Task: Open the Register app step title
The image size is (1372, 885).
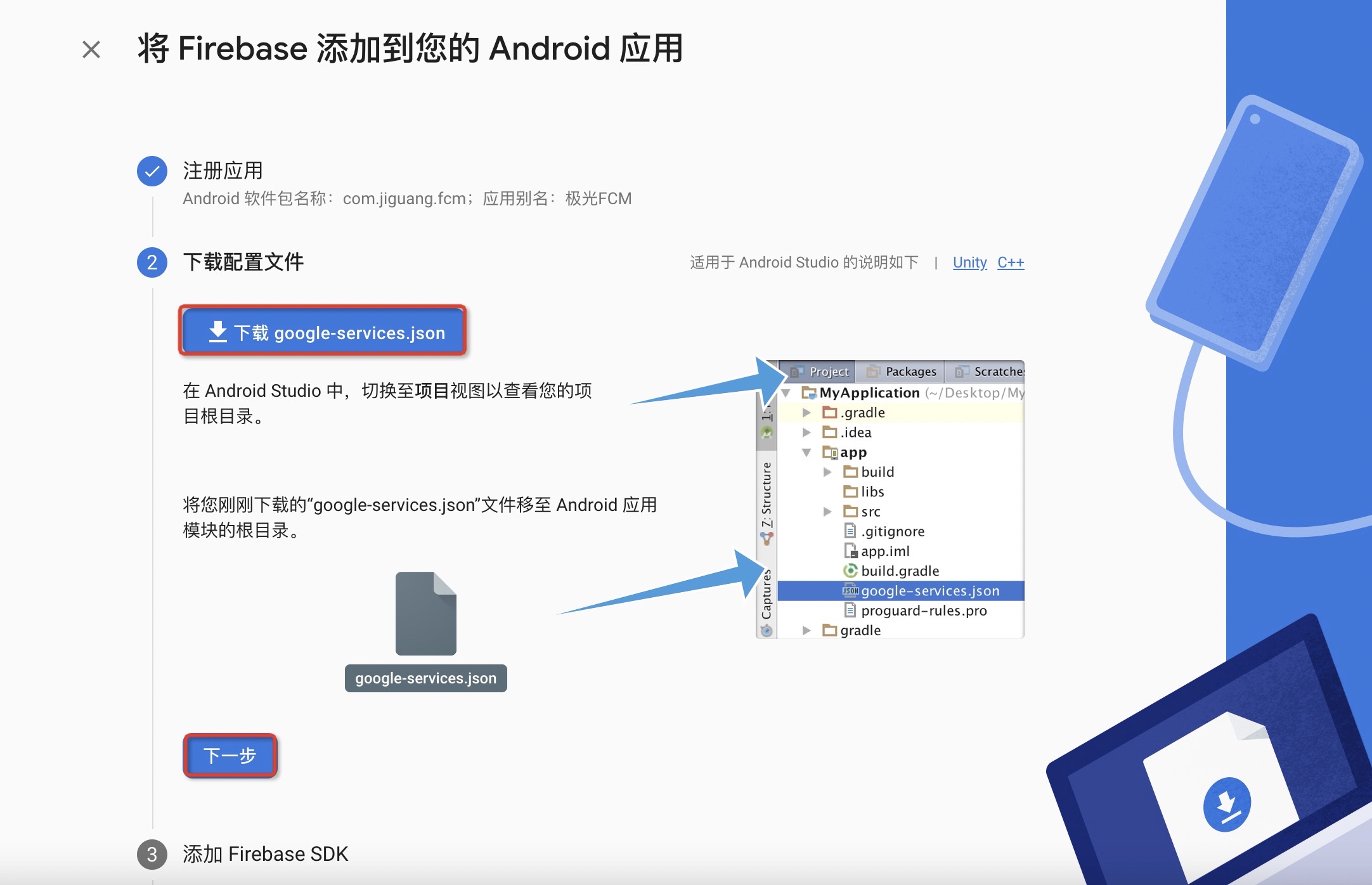Action: (223, 171)
